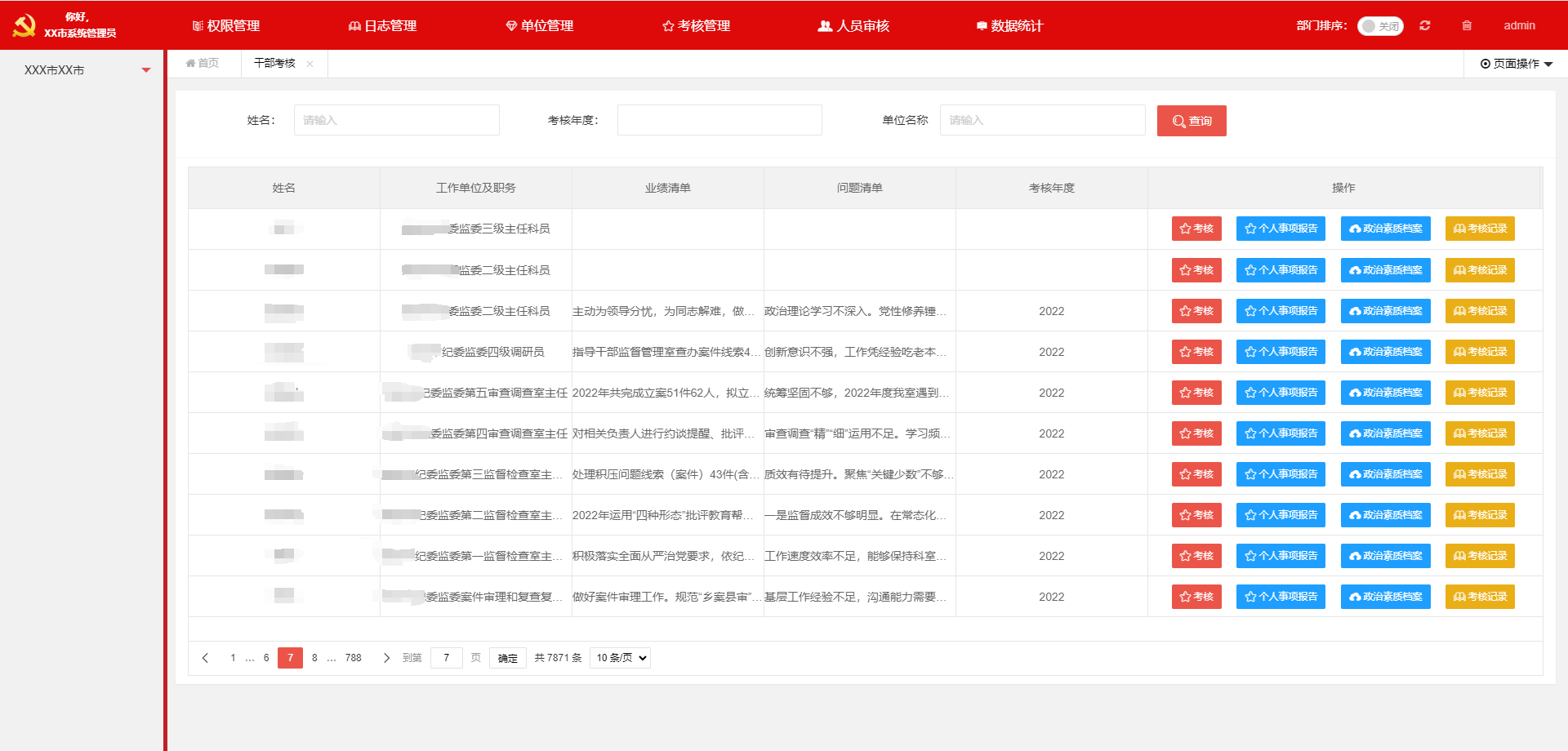Click the 姓名 input field

click(x=396, y=120)
